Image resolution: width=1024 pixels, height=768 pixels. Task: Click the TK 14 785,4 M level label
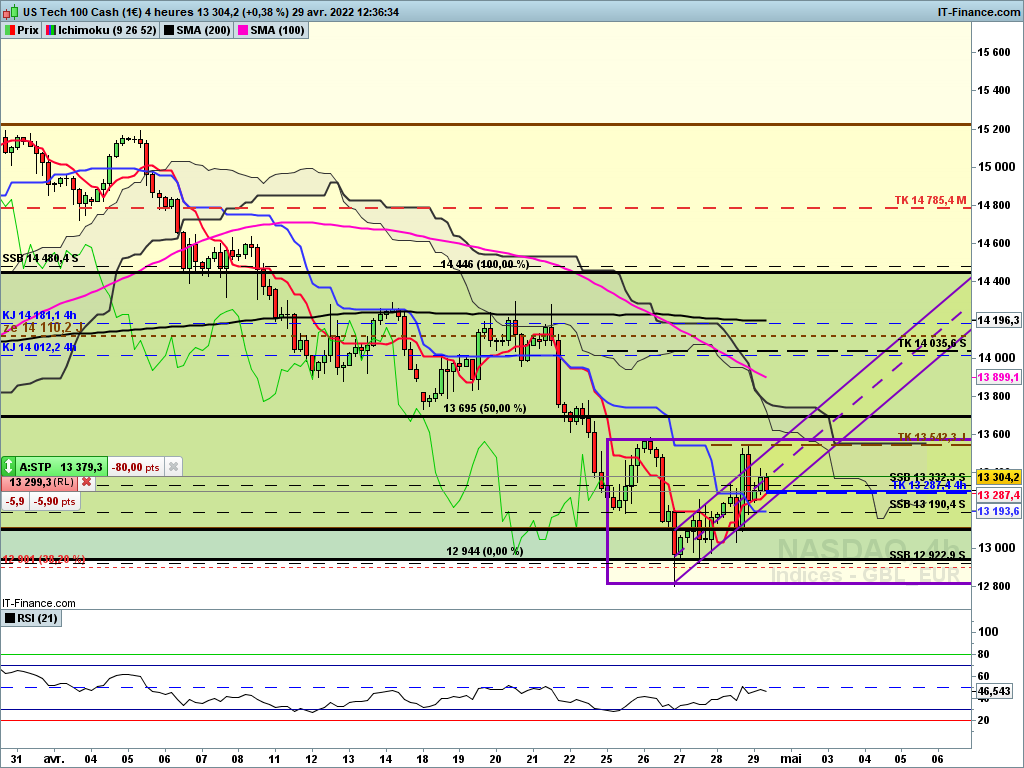click(930, 200)
